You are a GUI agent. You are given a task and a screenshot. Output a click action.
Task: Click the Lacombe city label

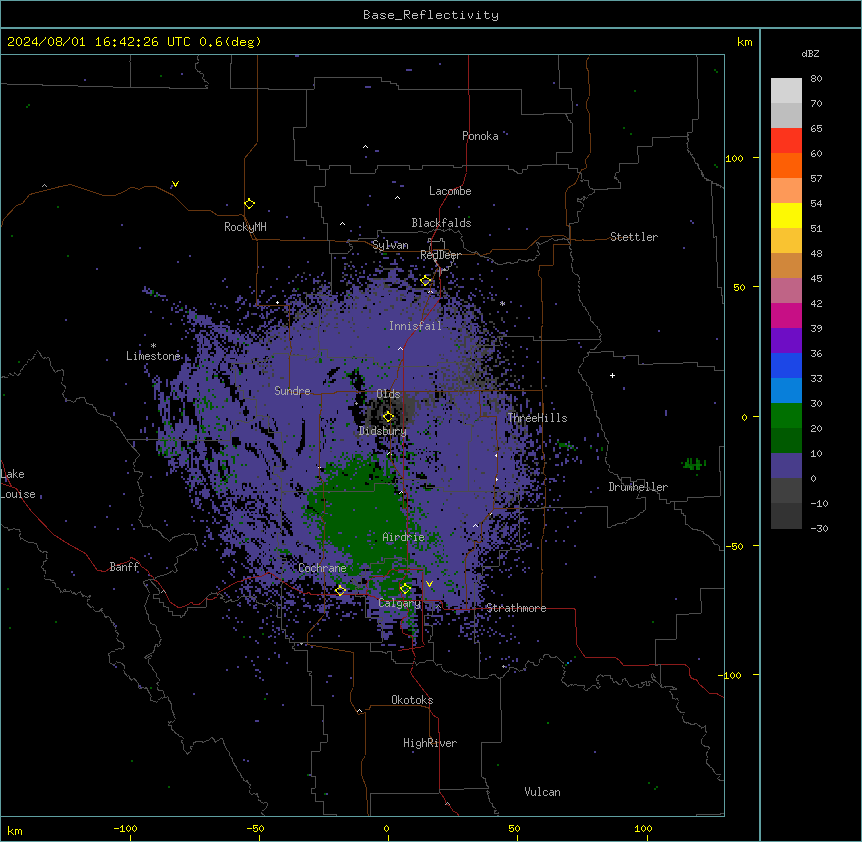tap(450, 191)
